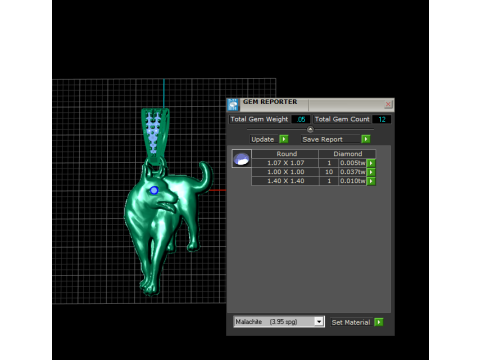Select the blue gem eye on the dog model

(154, 190)
